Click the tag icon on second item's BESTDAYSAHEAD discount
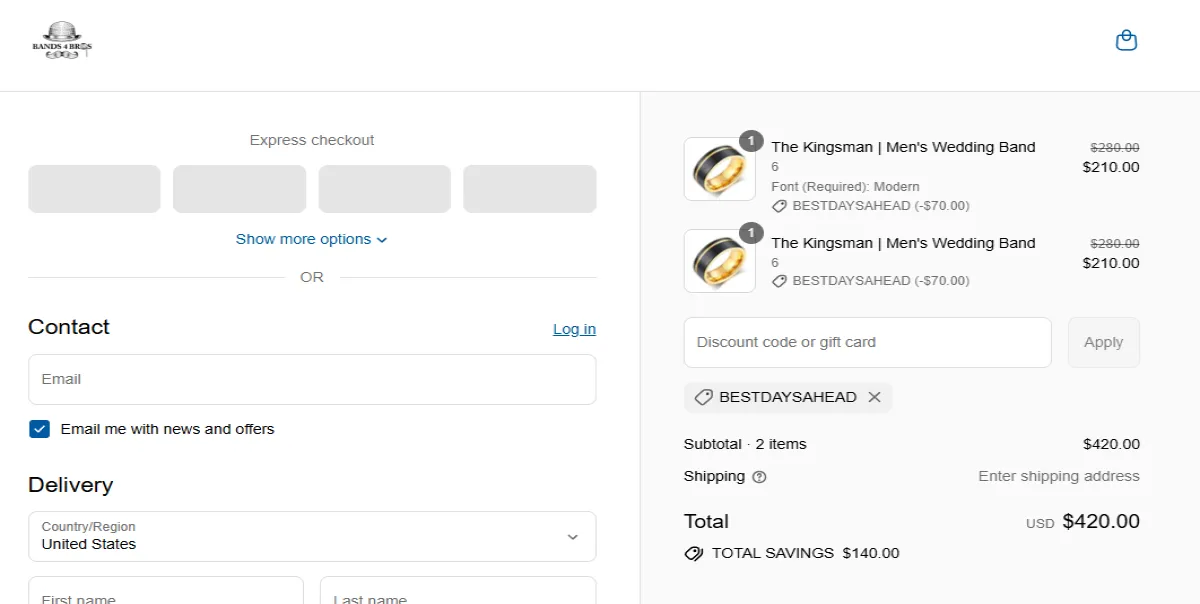Image resolution: width=1200 pixels, height=604 pixels. tap(779, 281)
